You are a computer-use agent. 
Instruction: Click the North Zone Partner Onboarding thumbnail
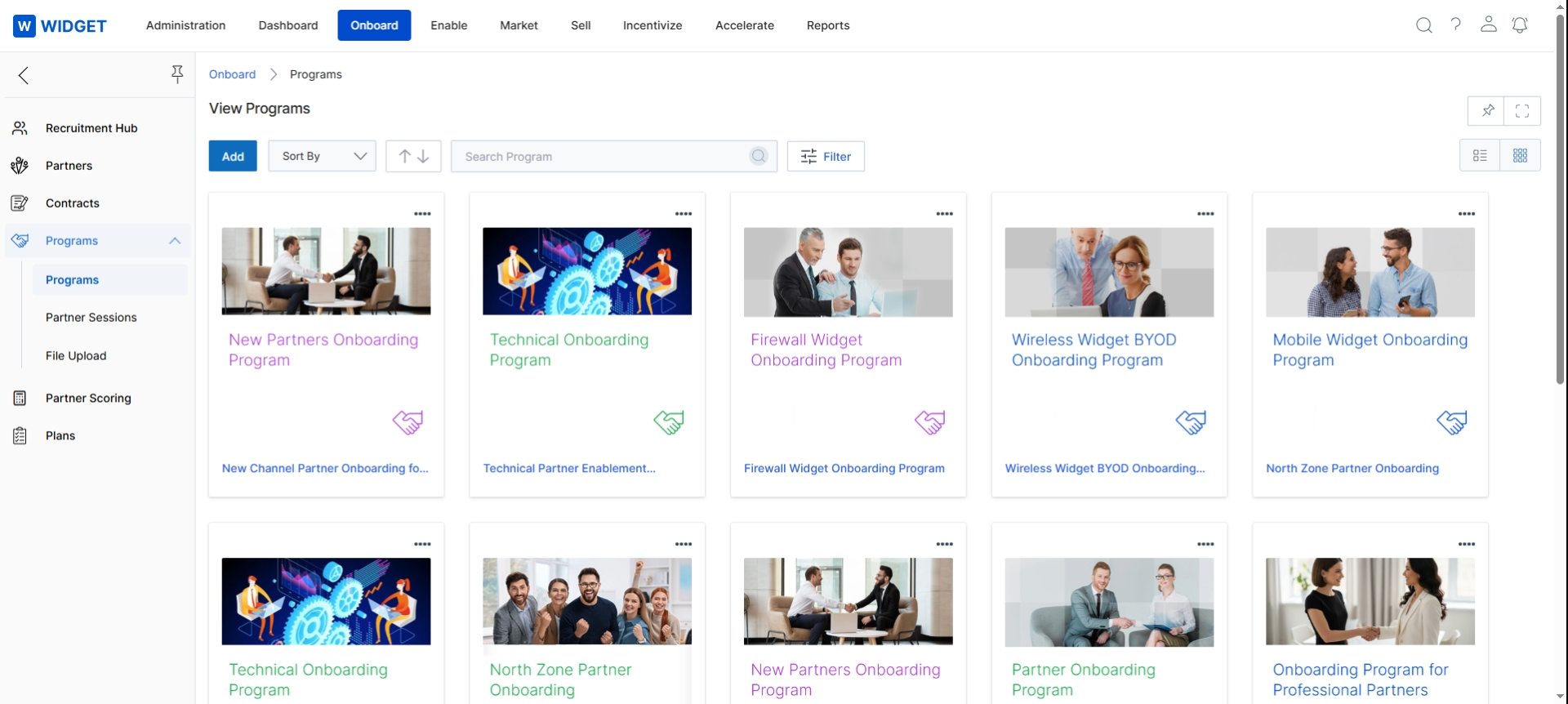coord(587,602)
